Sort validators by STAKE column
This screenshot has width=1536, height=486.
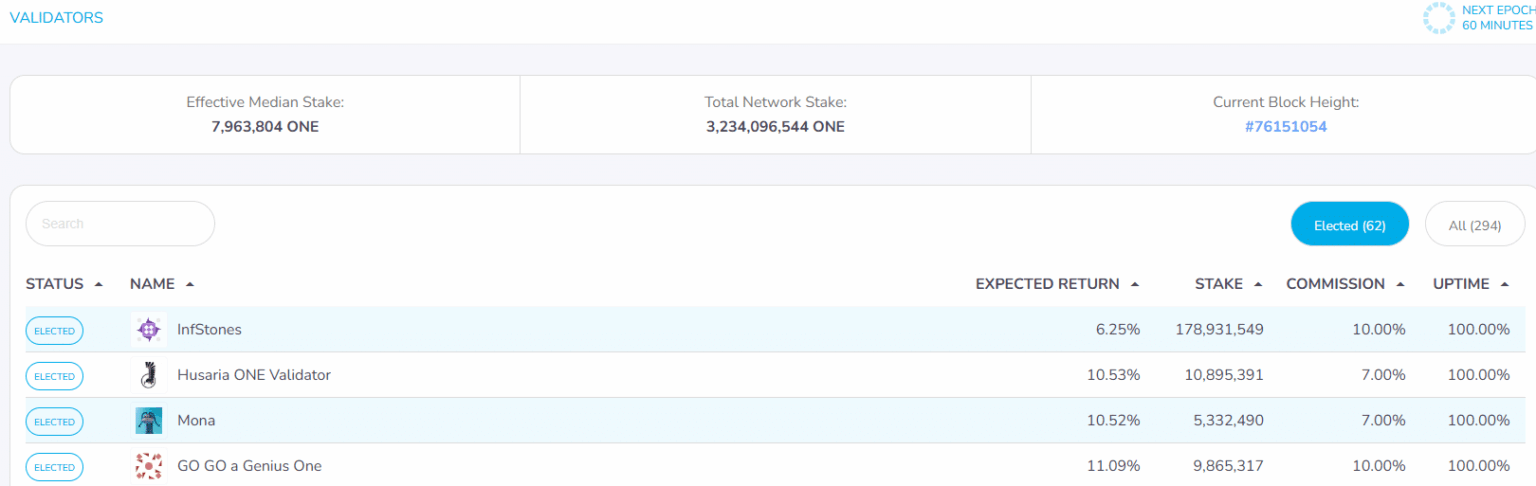click(1218, 284)
